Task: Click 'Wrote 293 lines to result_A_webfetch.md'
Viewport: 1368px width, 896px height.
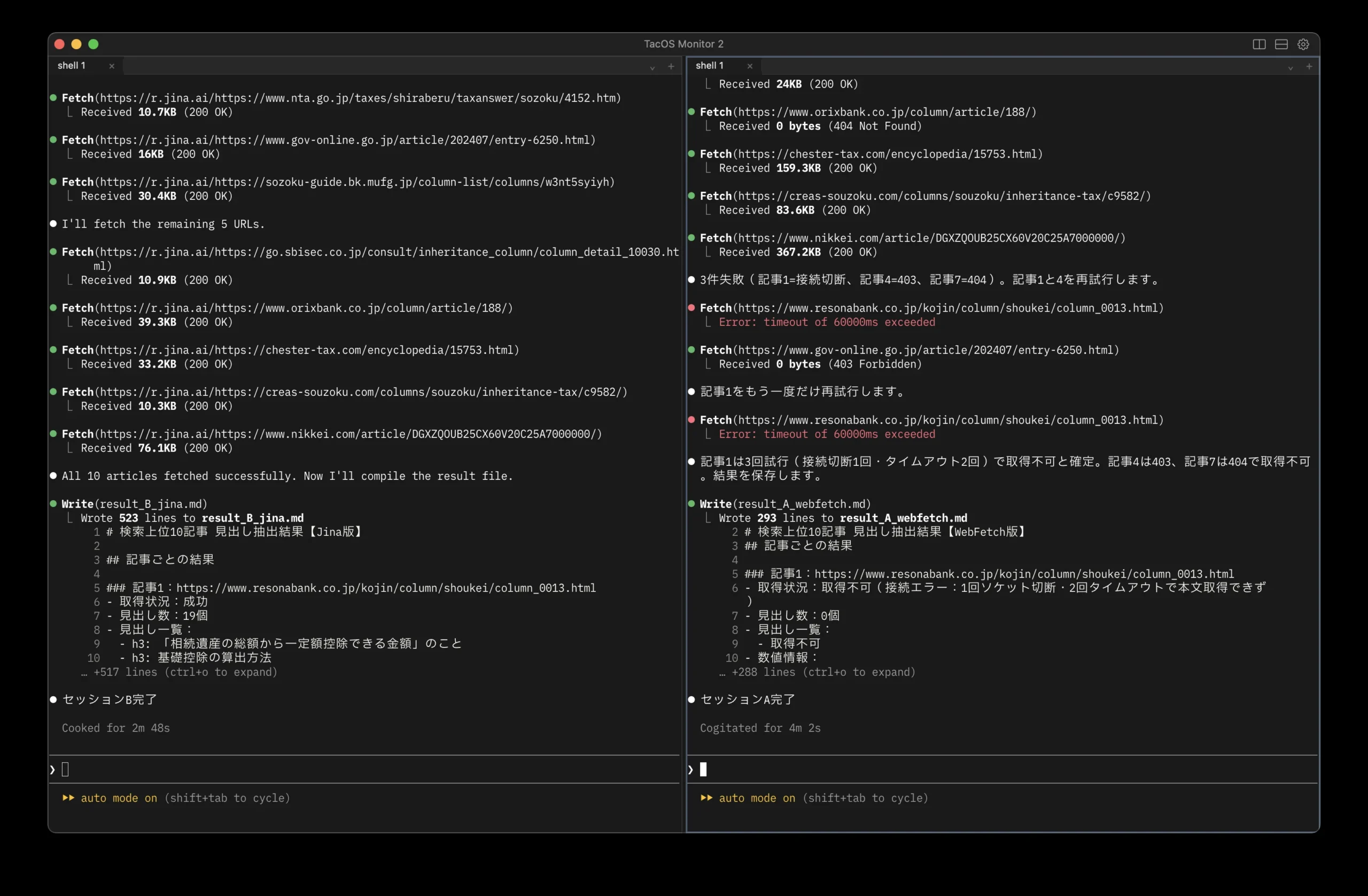Action: (x=843, y=518)
